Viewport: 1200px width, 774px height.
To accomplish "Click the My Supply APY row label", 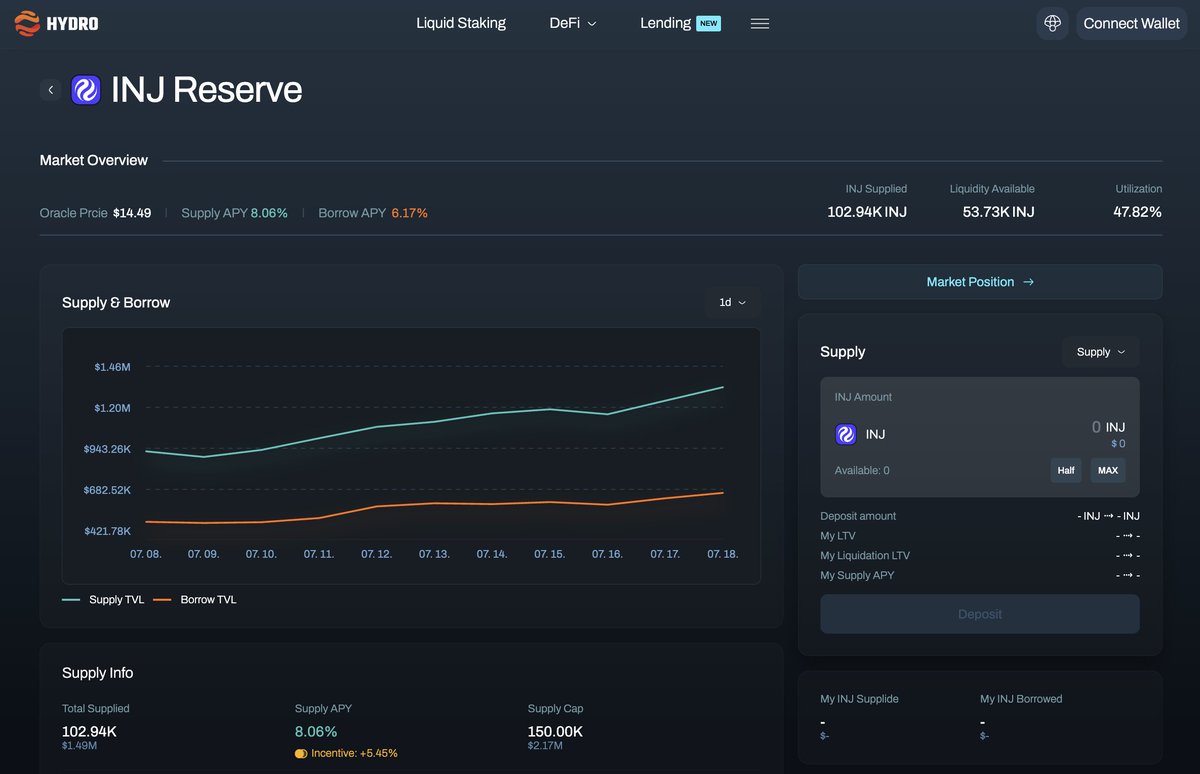I will (x=857, y=575).
